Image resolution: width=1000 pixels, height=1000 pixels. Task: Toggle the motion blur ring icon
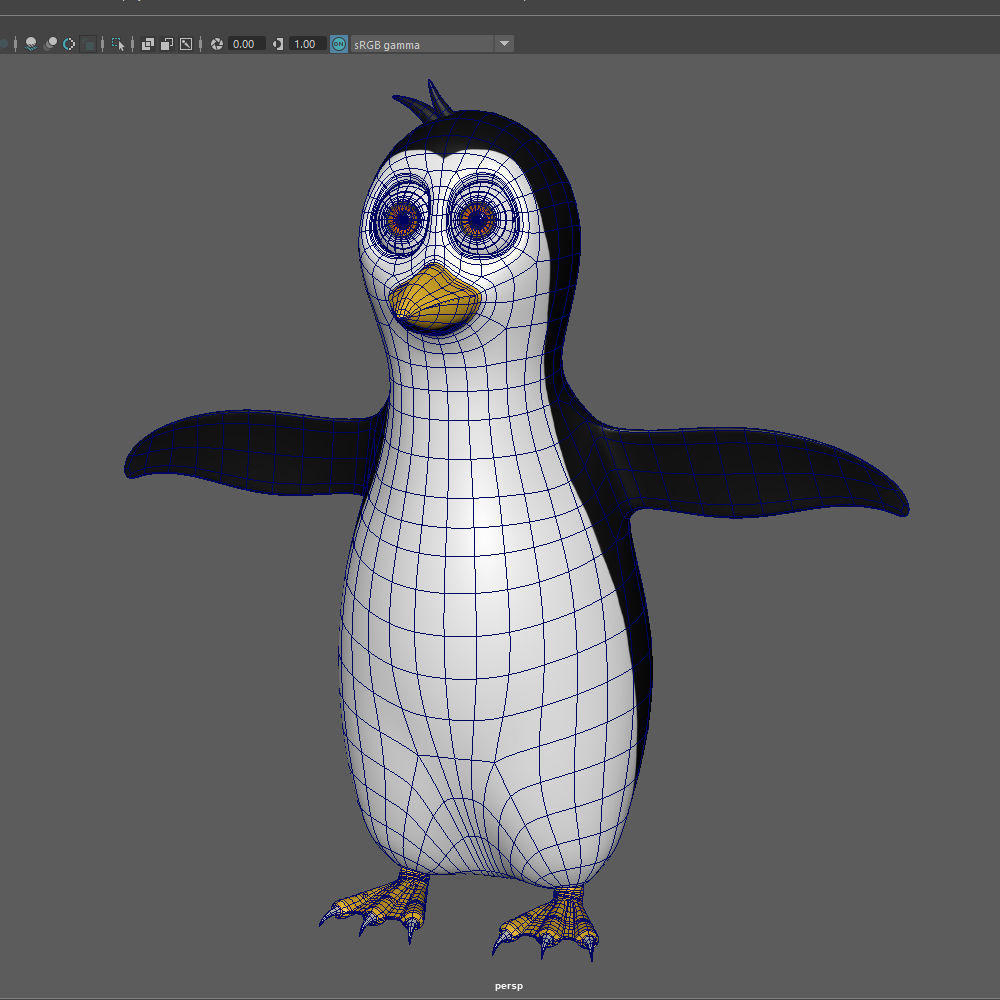coord(69,44)
